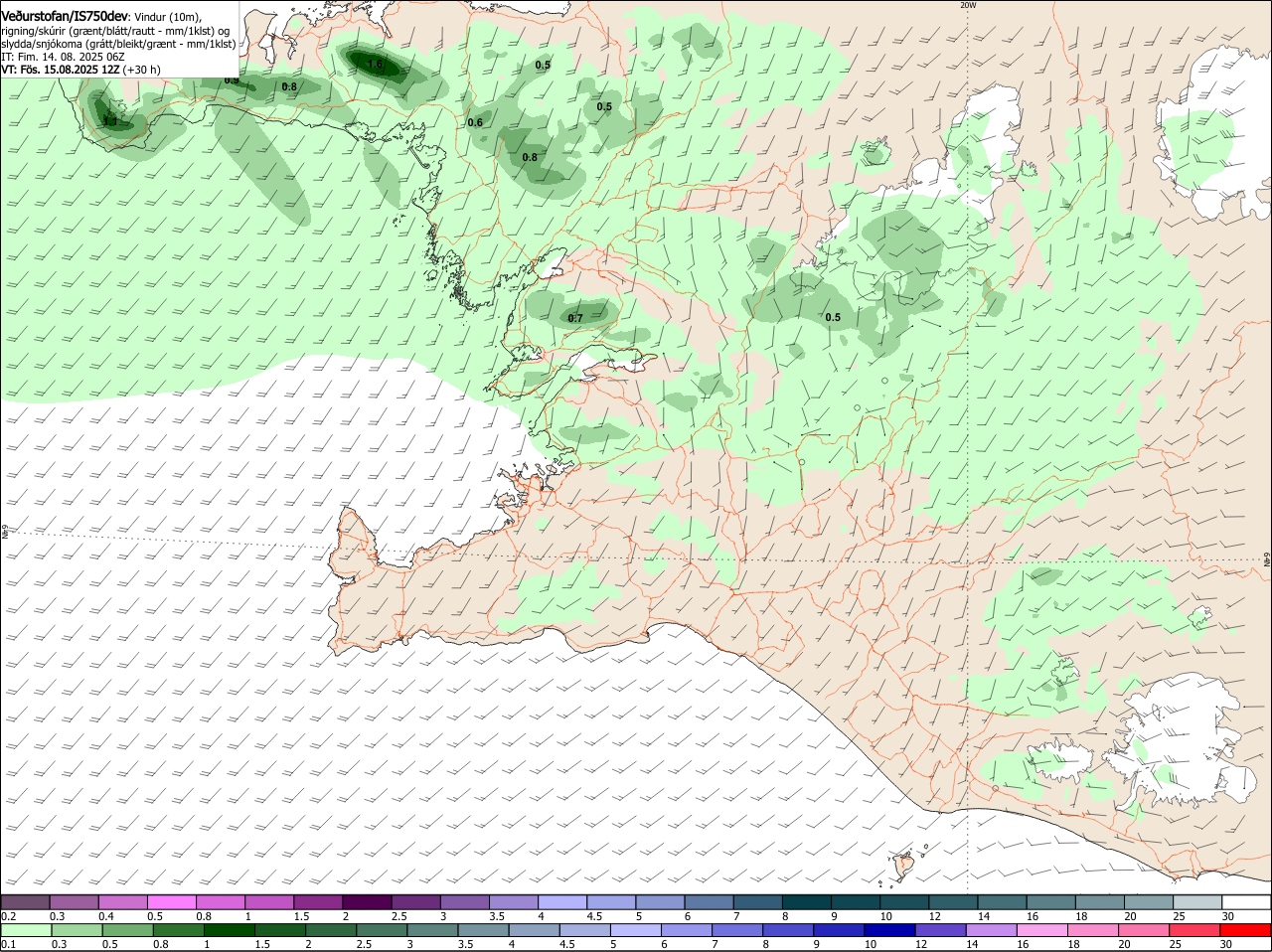Select the light pink swatch above lower-row 16
Image resolution: width=1272 pixels, height=952 pixels.
click(1041, 930)
